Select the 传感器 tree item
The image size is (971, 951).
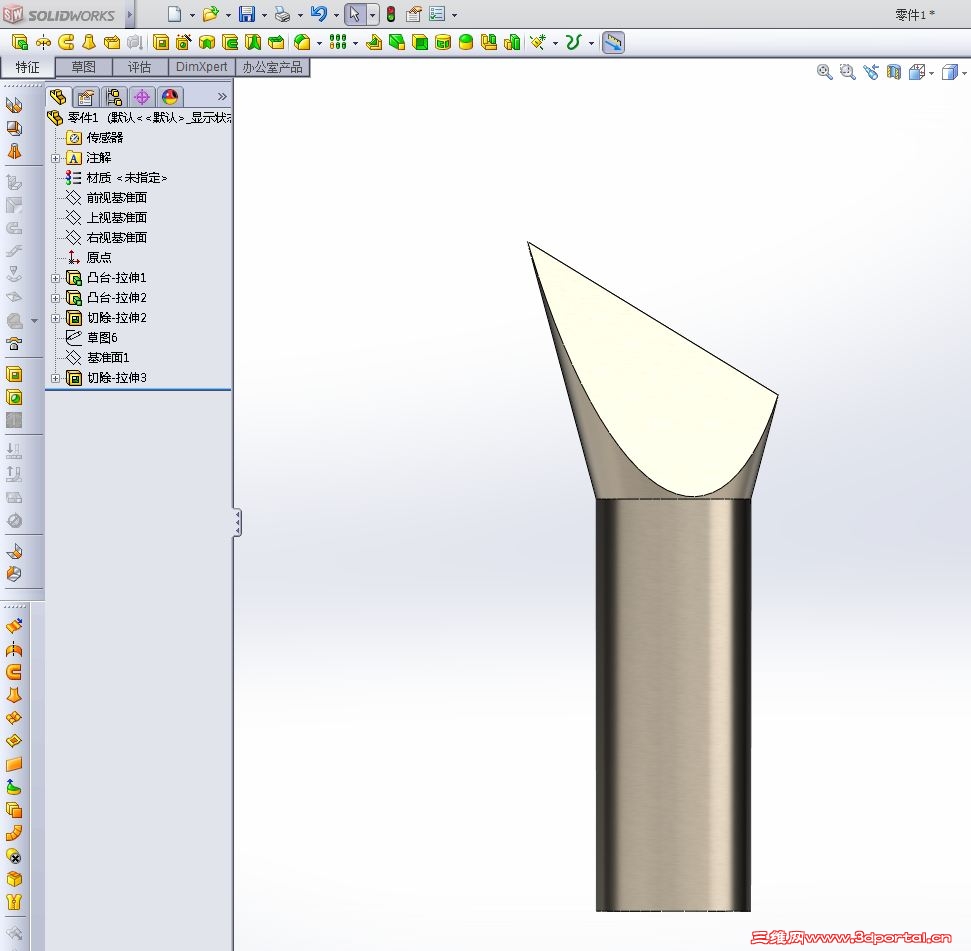95,137
